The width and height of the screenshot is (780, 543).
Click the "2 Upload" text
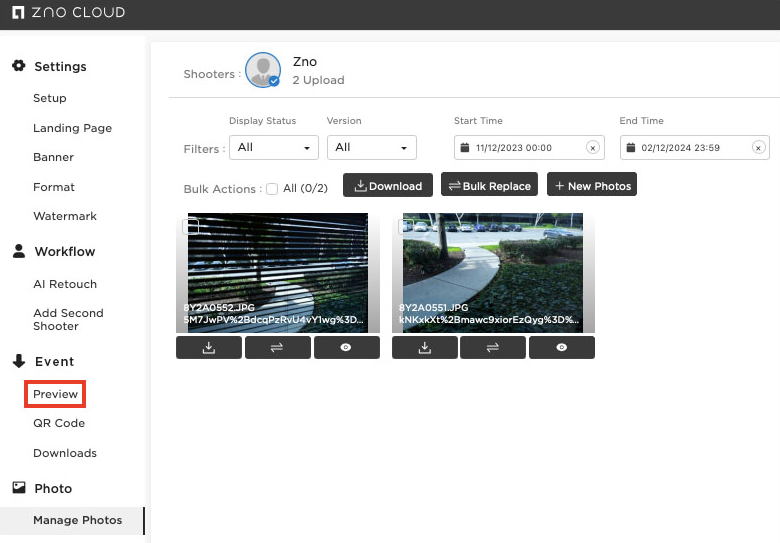pyautogui.click(x=318, y=80)
